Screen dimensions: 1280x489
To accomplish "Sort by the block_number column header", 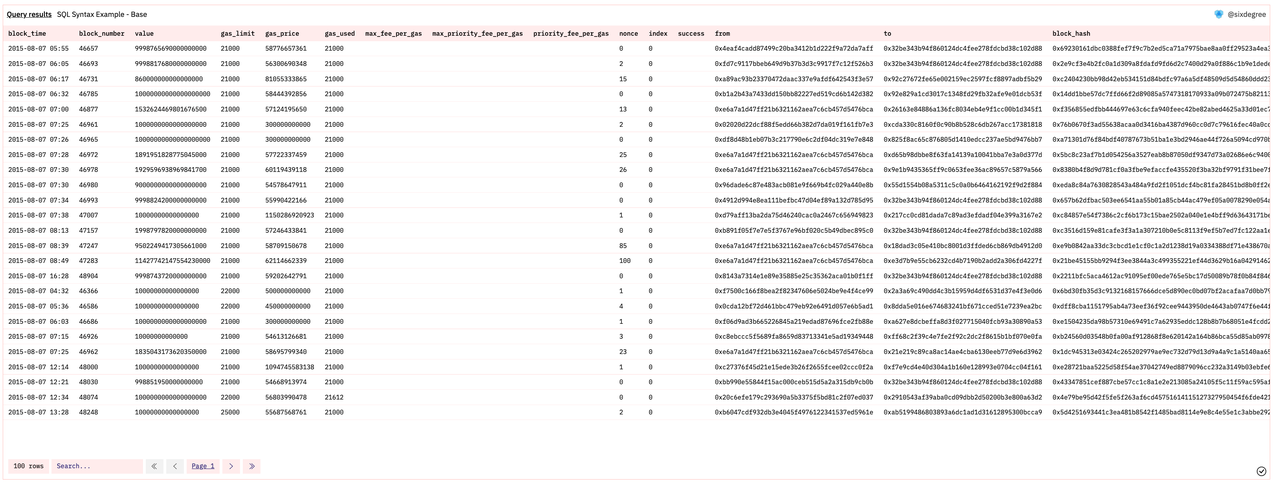I will click(x=102, y=33).
